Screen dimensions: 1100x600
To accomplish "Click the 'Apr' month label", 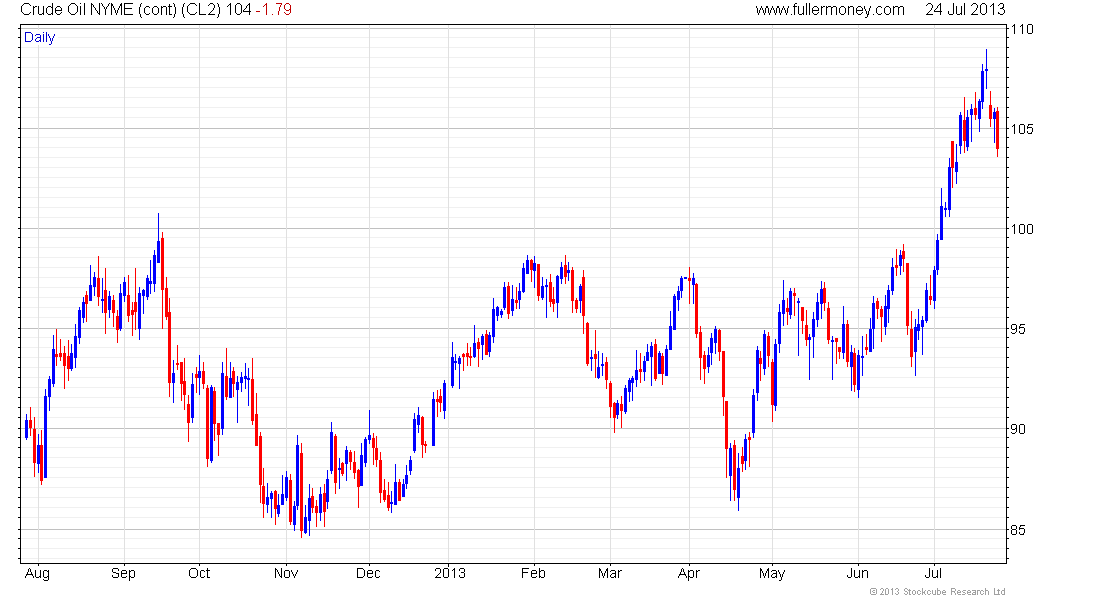I will (x=689, y=573).
